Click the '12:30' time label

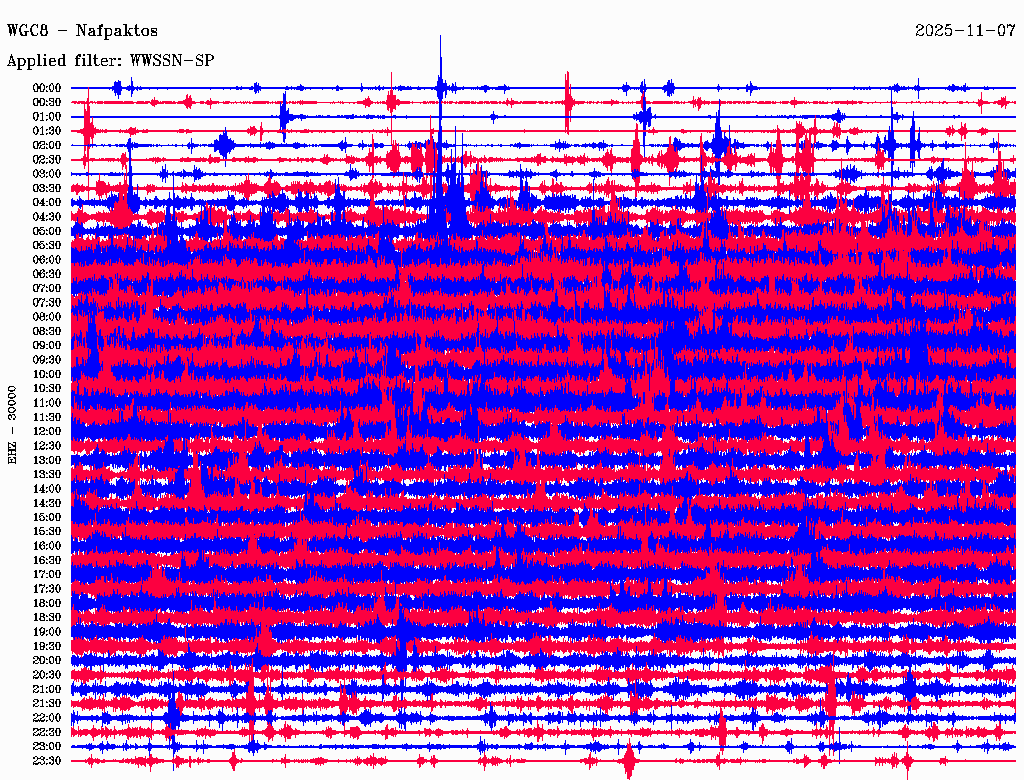47,446
